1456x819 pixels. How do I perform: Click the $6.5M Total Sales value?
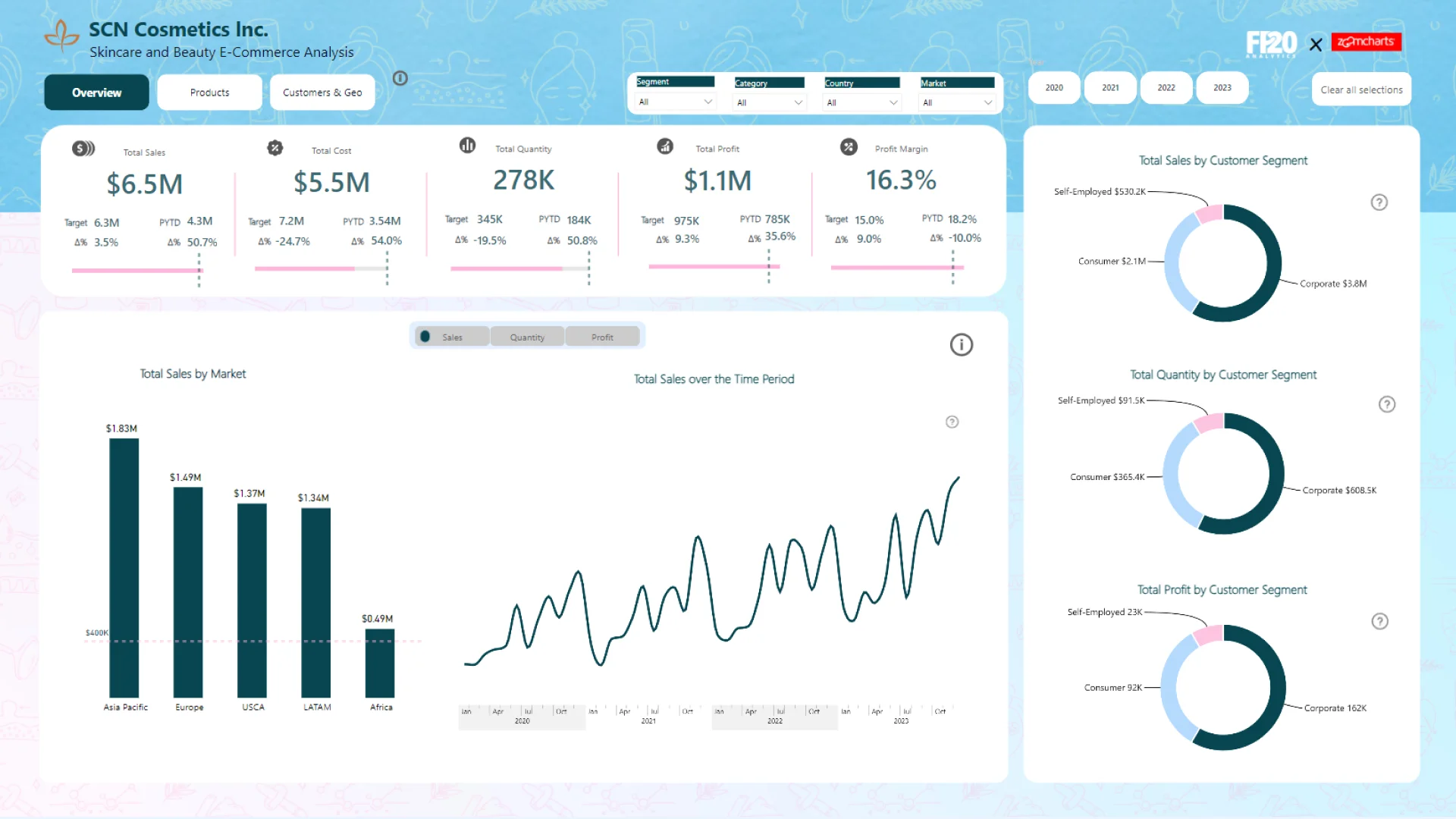[x=144, y=184]
